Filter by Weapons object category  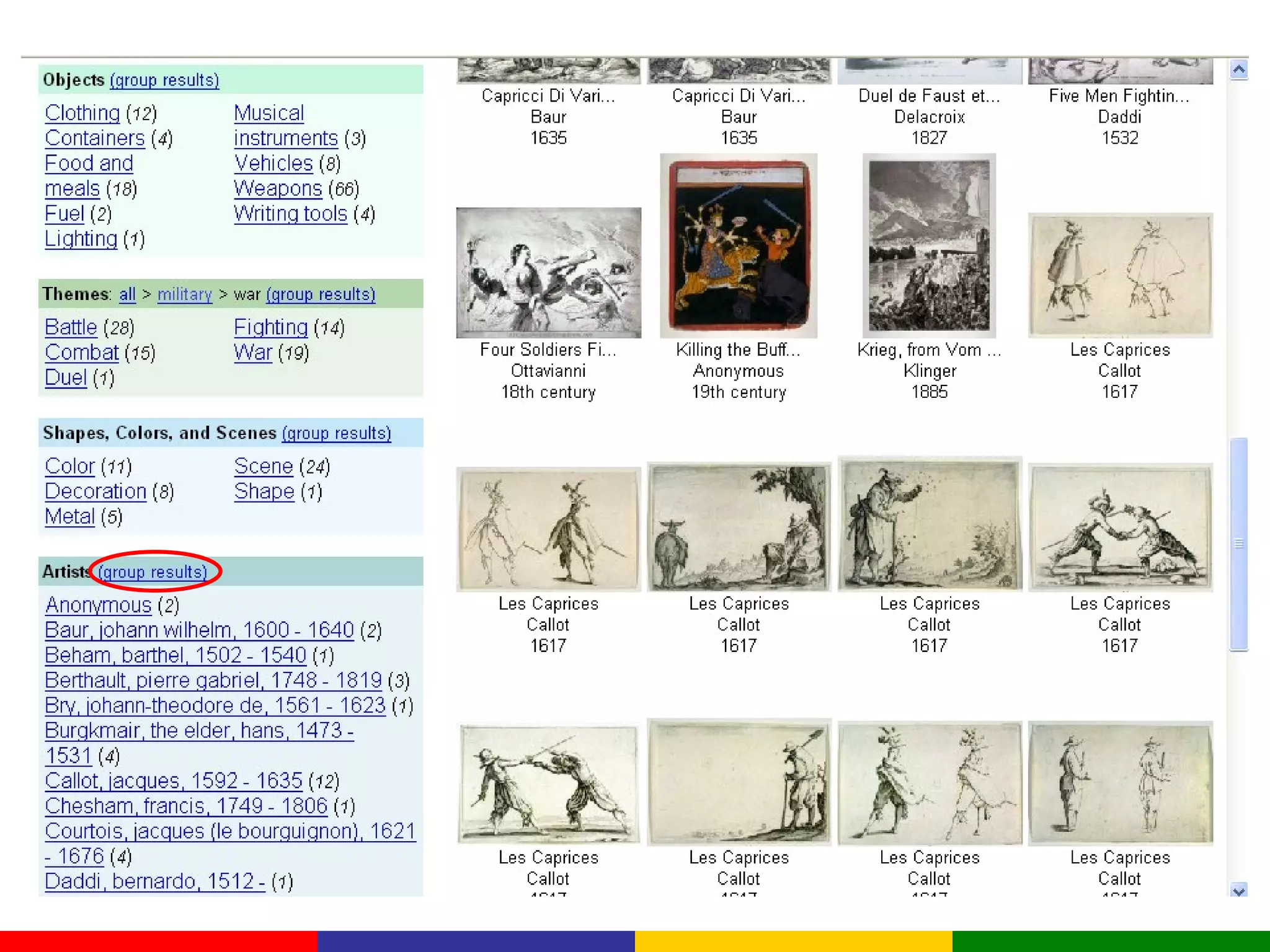pos(278,188)
